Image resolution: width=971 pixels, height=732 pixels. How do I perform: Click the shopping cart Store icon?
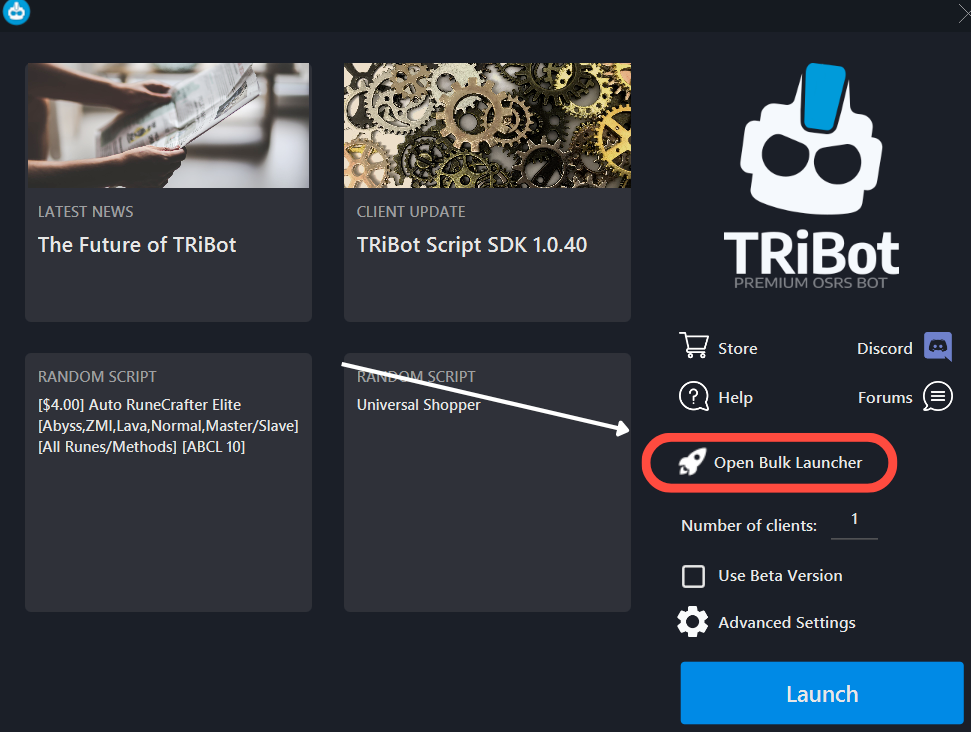pos(694,346)
